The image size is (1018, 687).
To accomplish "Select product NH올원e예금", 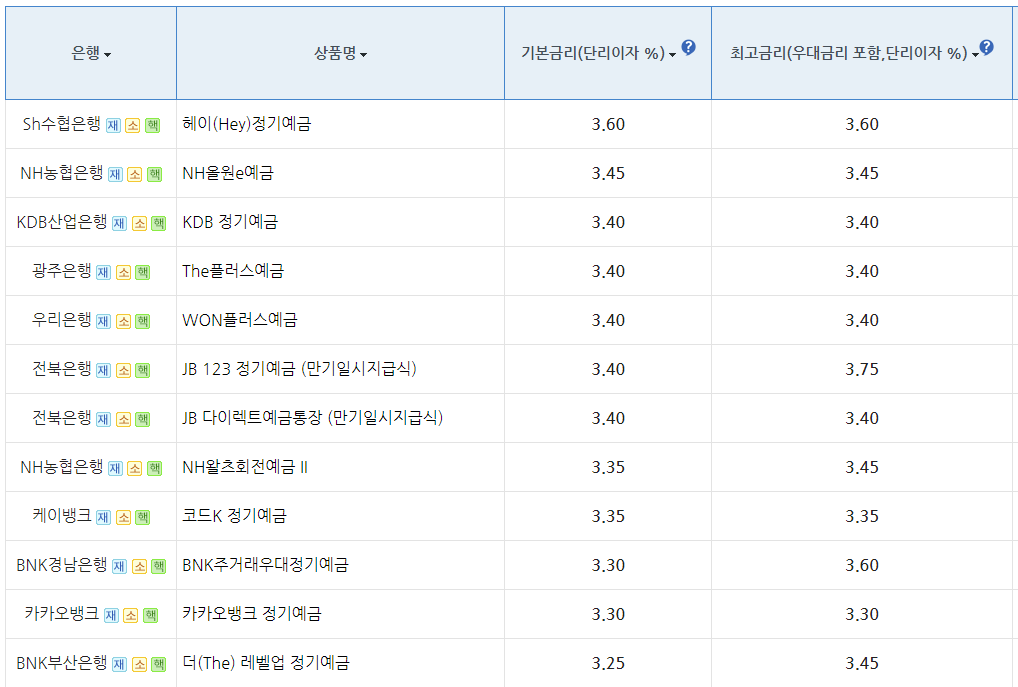I will [x=228, y=173].
